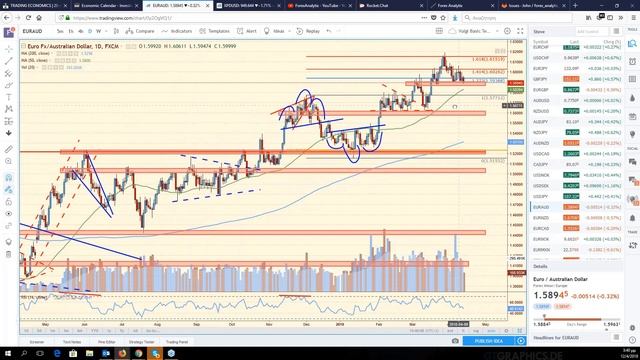The width and height of the screenshot is (640, 360).
Task: Toggle lock all drawing tools
Action: pyautogui.click(x=9, y=202)
